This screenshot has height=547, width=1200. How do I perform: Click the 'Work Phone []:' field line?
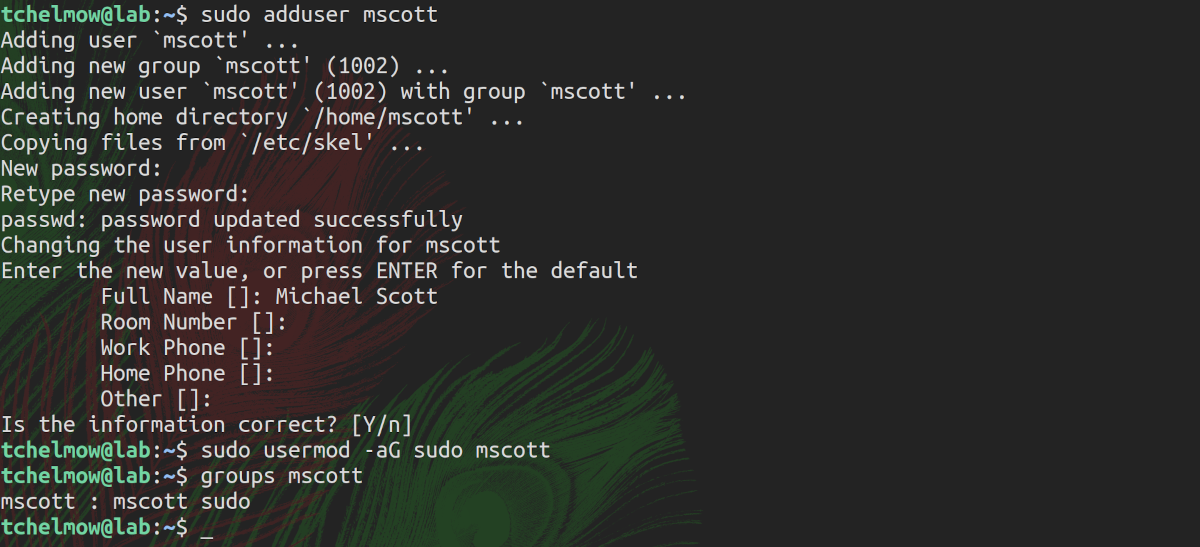click(187, 348)
